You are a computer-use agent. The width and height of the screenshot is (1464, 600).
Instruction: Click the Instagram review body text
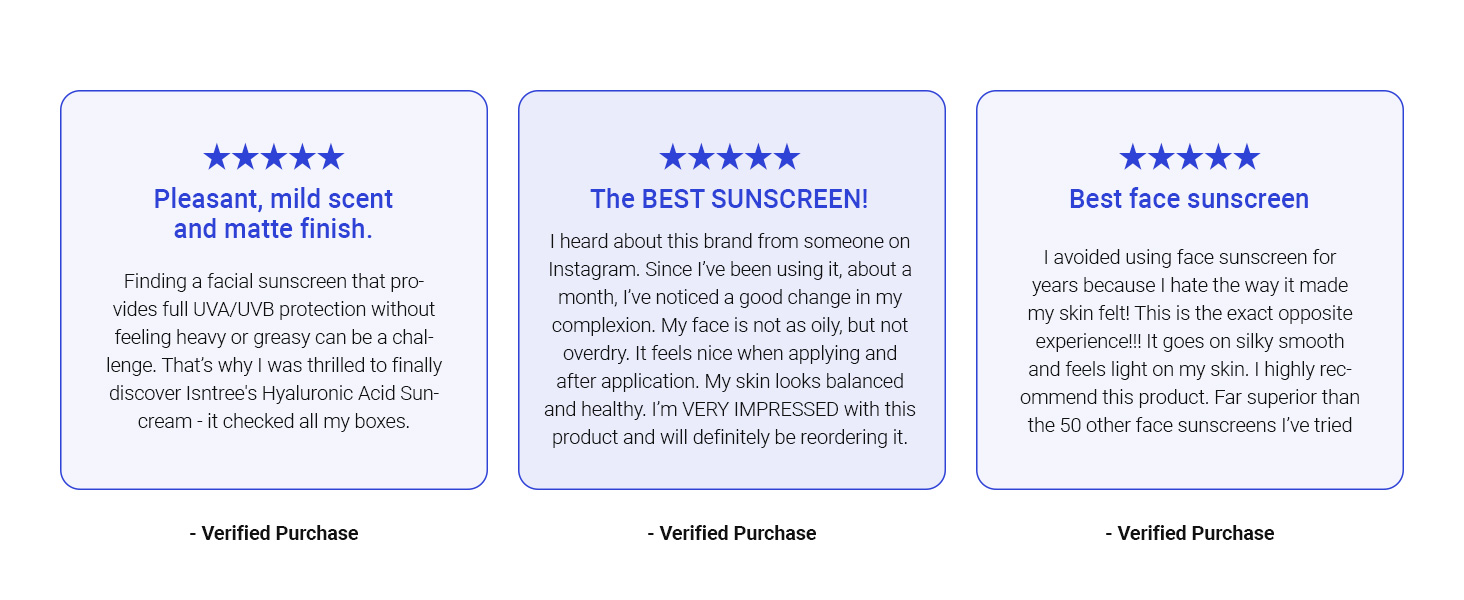pyautogui.click(x=730, y=339)
